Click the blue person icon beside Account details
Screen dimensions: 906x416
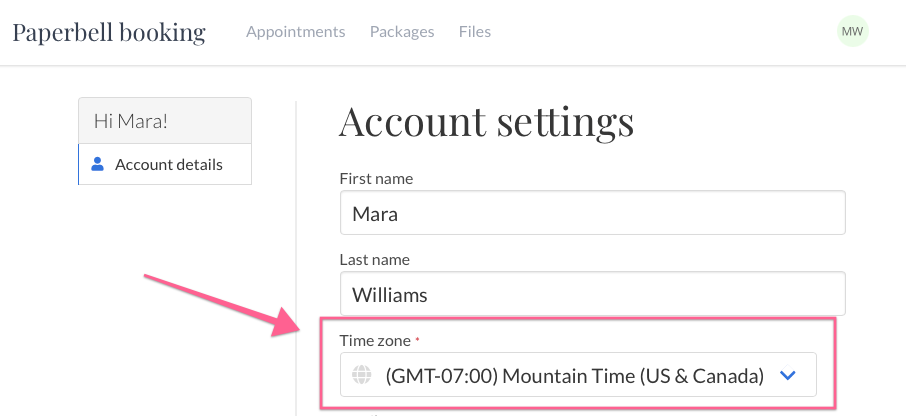[98, 165]
